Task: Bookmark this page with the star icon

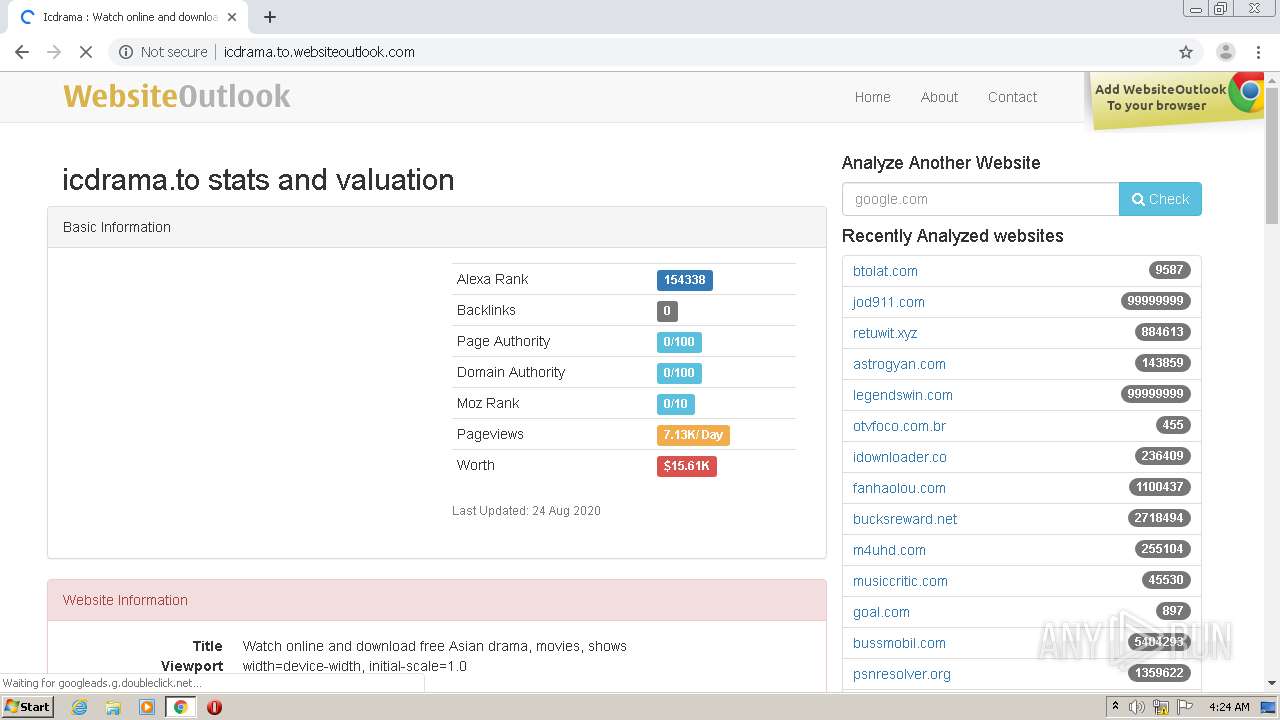Action: tap(1186, 52)
